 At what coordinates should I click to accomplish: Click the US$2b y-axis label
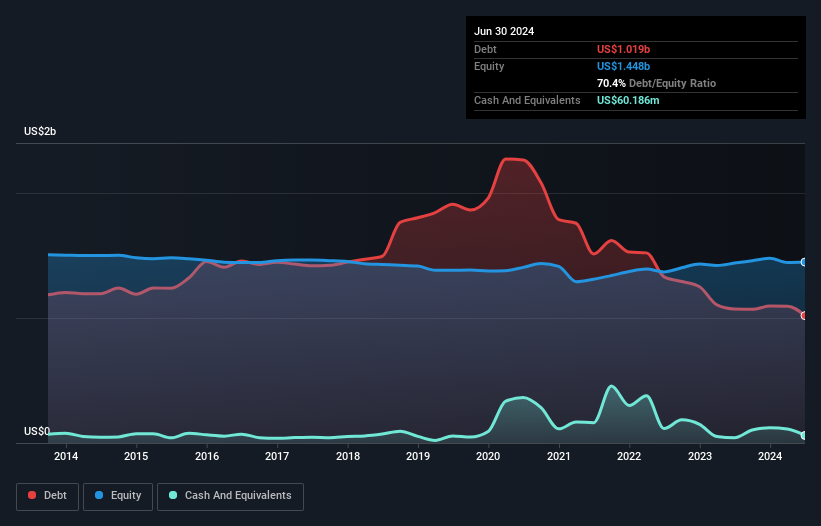point(40,131)
